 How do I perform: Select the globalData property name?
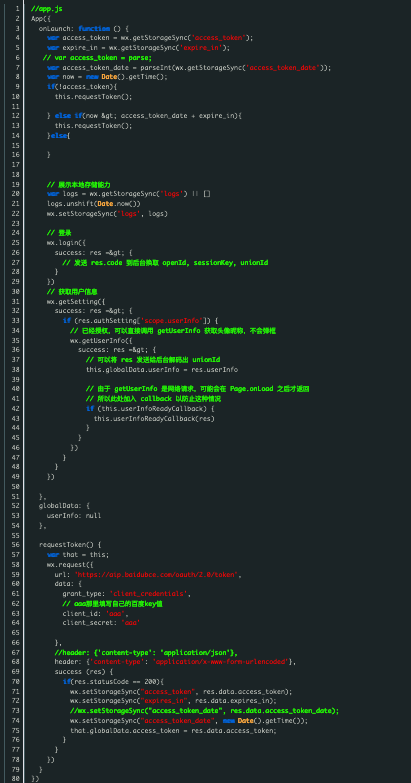(56, 506)
